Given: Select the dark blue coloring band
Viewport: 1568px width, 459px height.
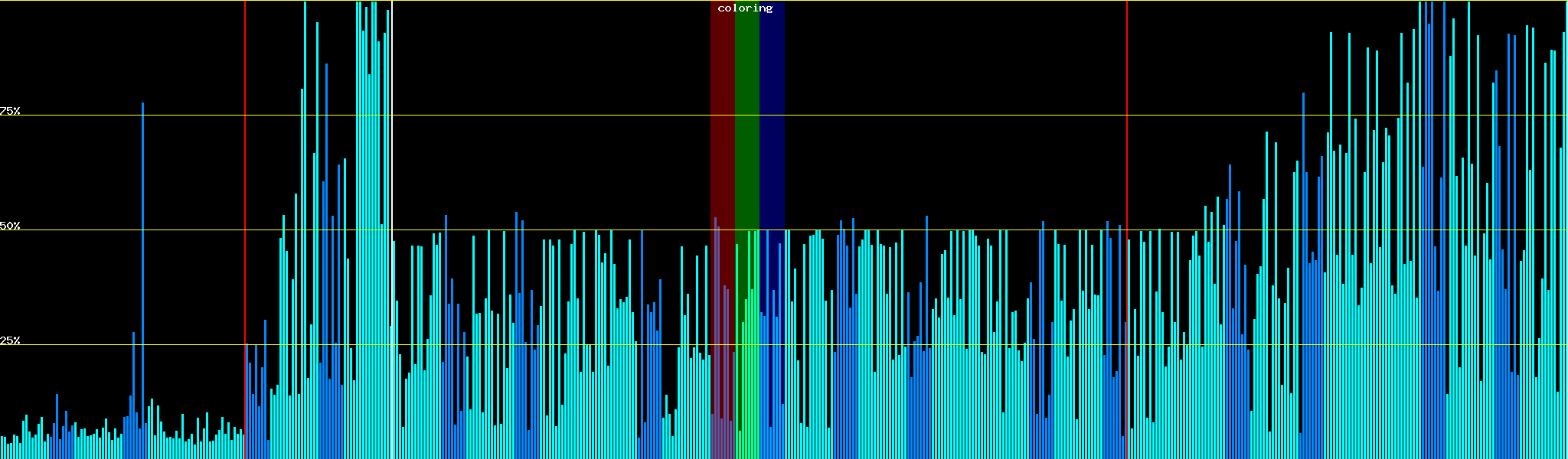Looking at the screenshot, I should point(772,115).
